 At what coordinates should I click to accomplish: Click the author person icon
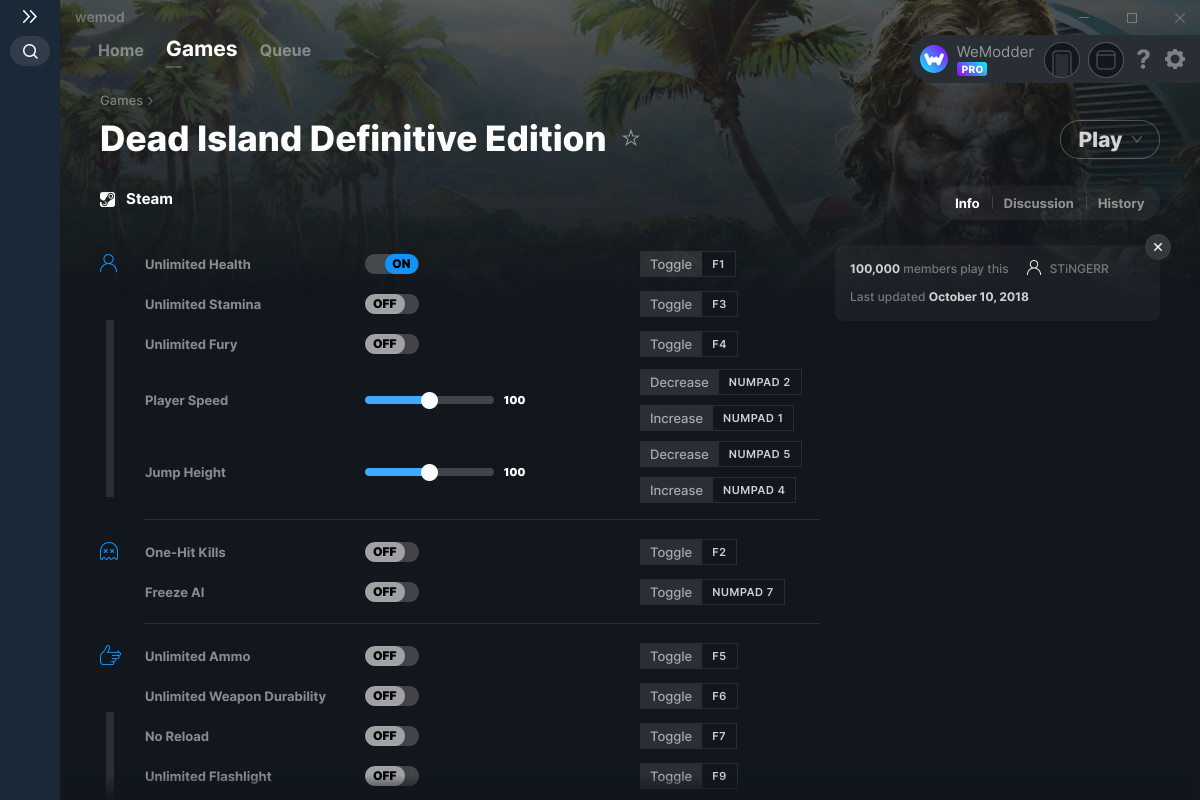(x=1034, y=268)
